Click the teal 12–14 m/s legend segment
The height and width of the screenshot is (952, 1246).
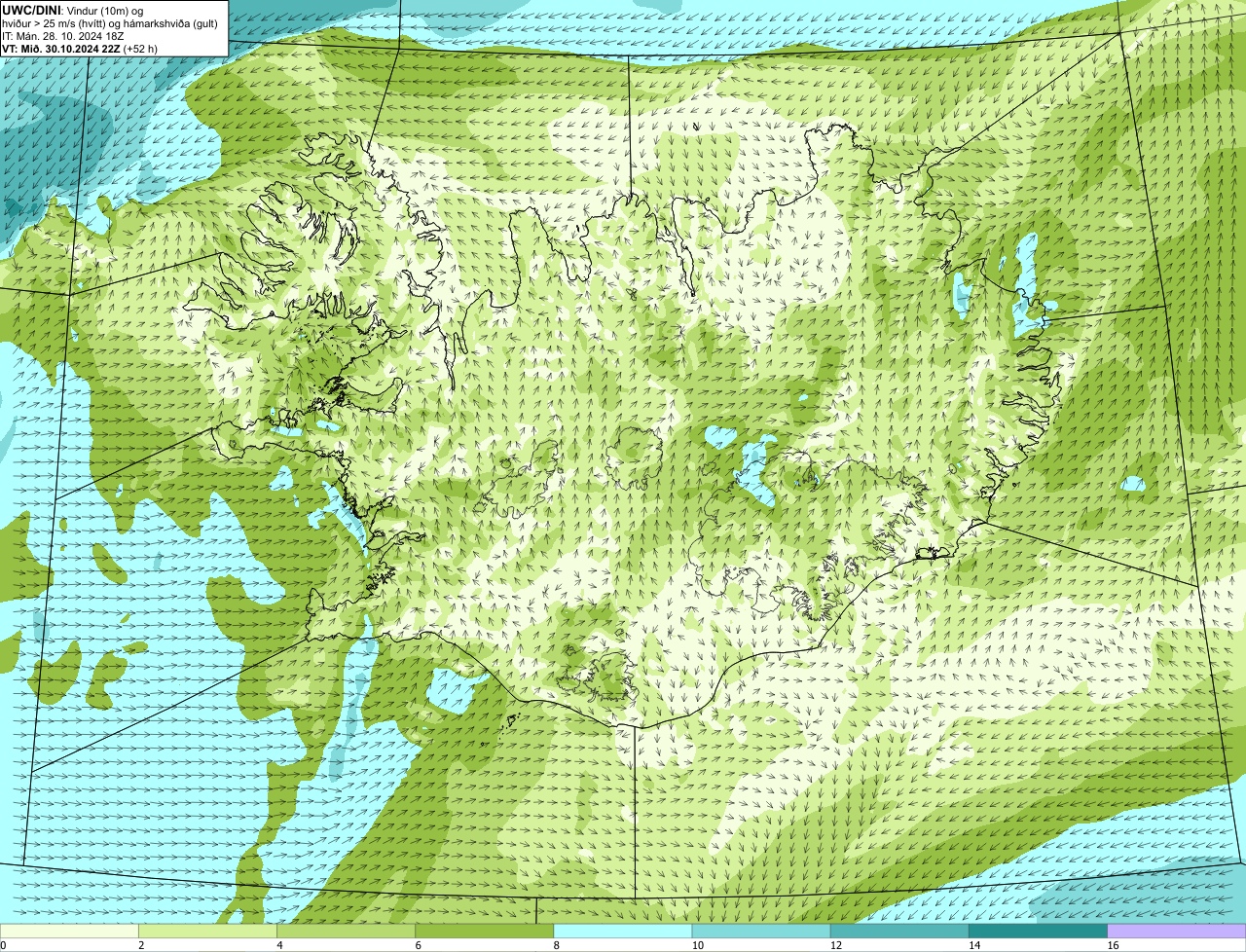[x=899, y=932]
